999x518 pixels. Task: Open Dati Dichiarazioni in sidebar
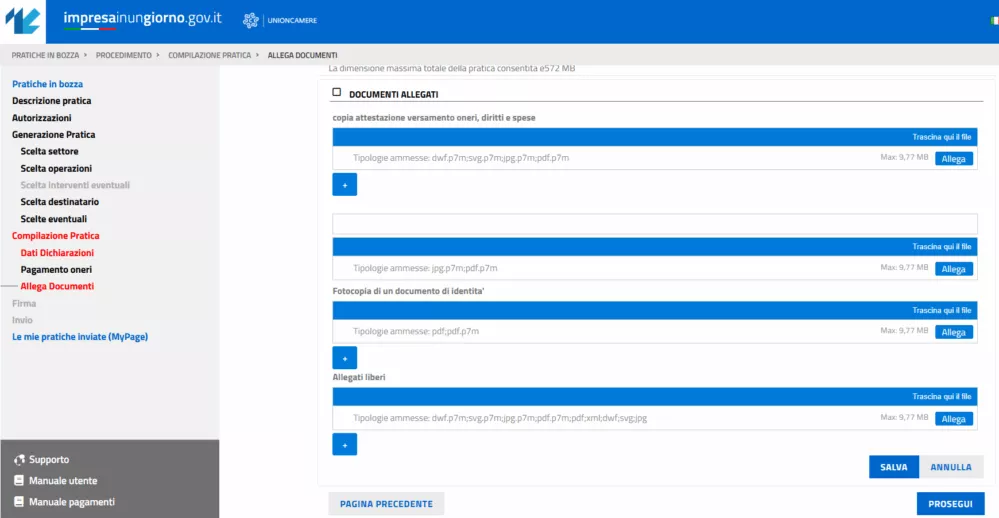point(57,253)
